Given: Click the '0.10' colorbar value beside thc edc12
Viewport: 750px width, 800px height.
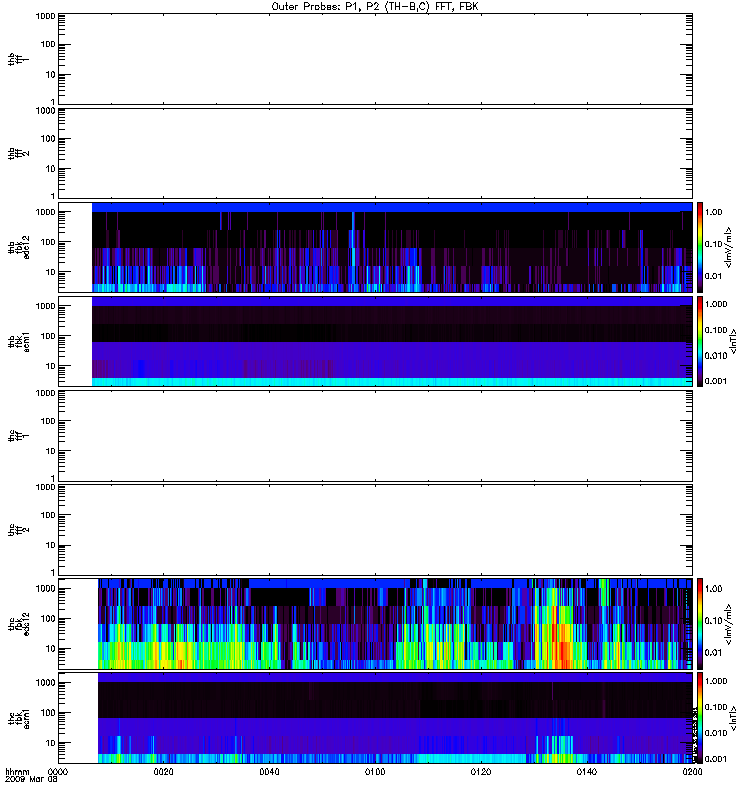Looking at the screenshot, I should click(714, 621).
